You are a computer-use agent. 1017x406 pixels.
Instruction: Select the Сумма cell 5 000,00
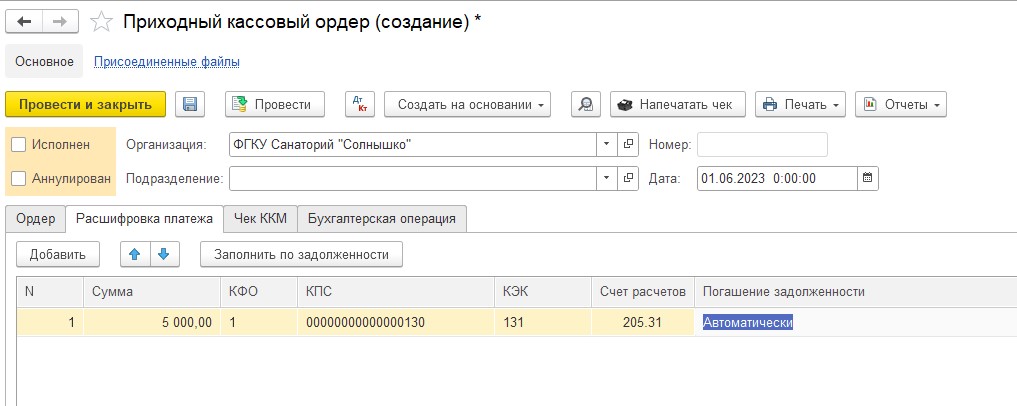[152, 322]
